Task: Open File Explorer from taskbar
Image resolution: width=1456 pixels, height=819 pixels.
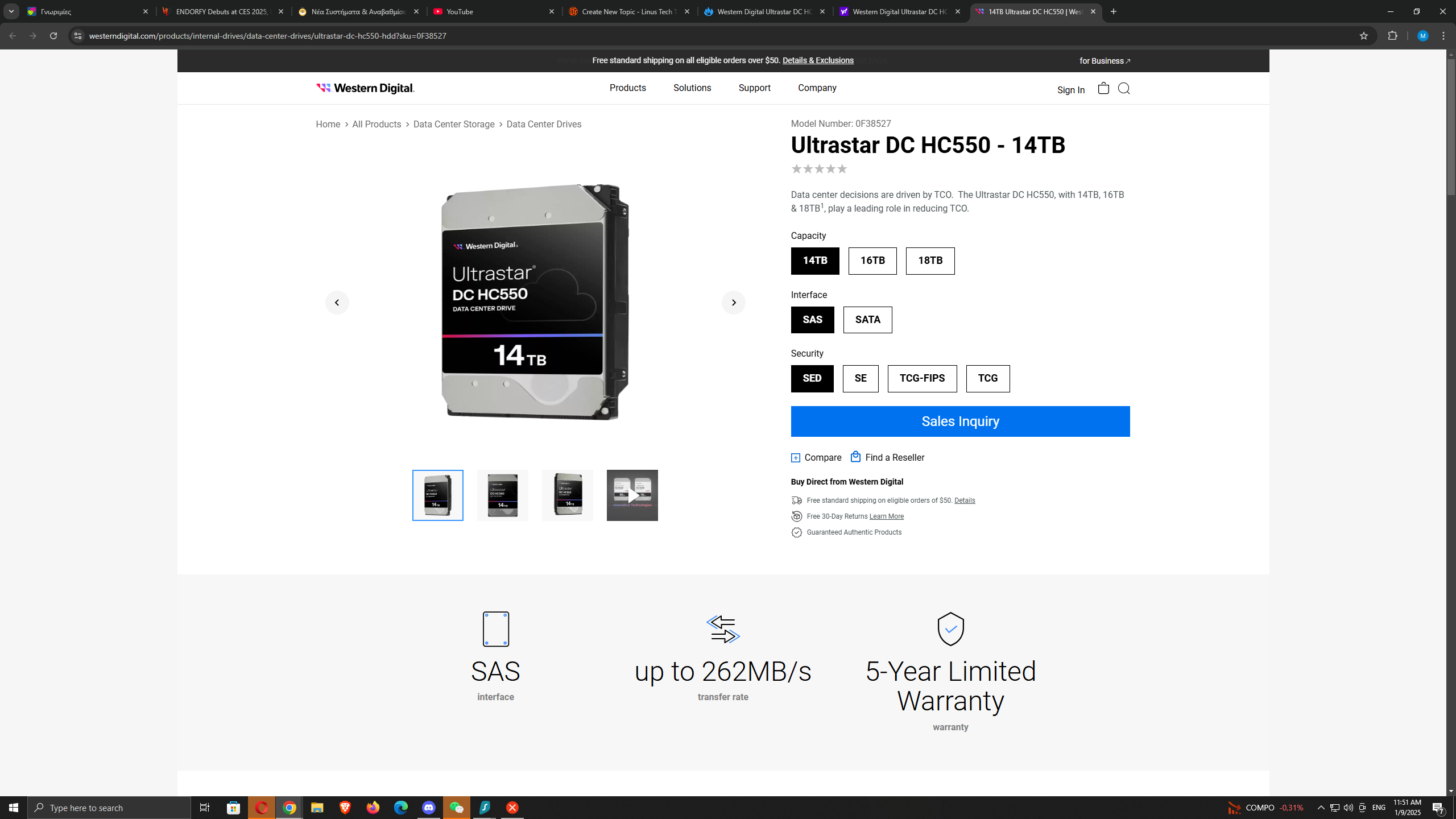Action: [x=317, y=808]
